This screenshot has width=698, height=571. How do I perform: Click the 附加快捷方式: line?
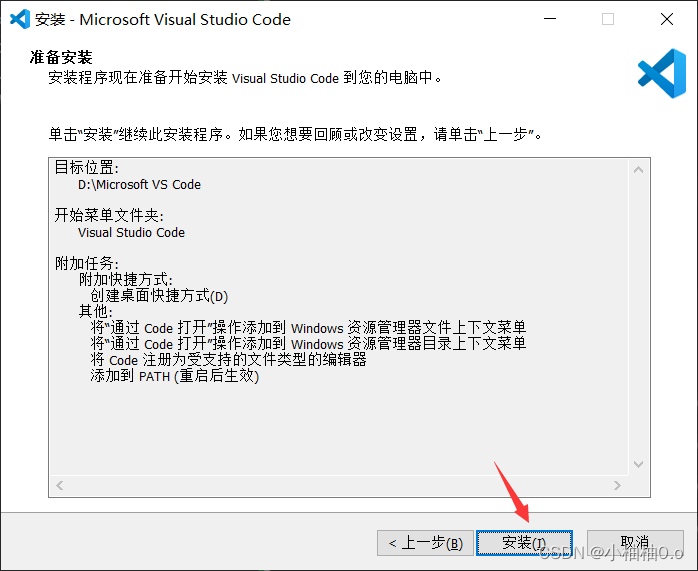(x=126, y=279)
